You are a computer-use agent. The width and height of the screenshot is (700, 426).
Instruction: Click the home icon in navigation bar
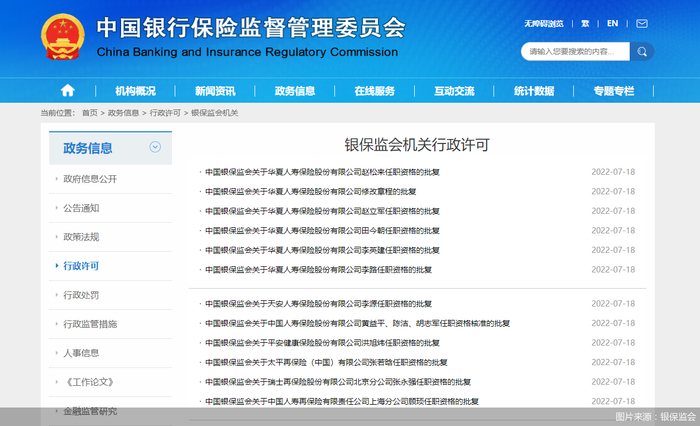[67, 90]
